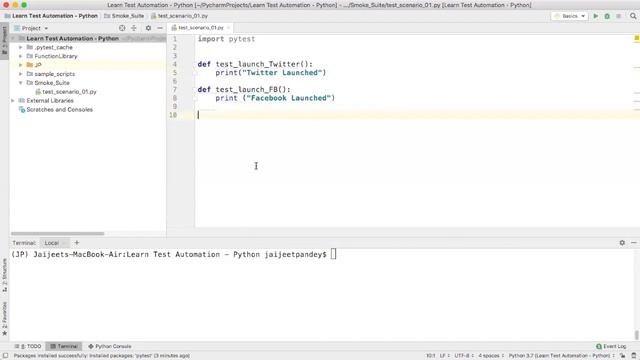Select the Local terminal session tab
The height and width of the screenshot is (360, 640).
52,243
